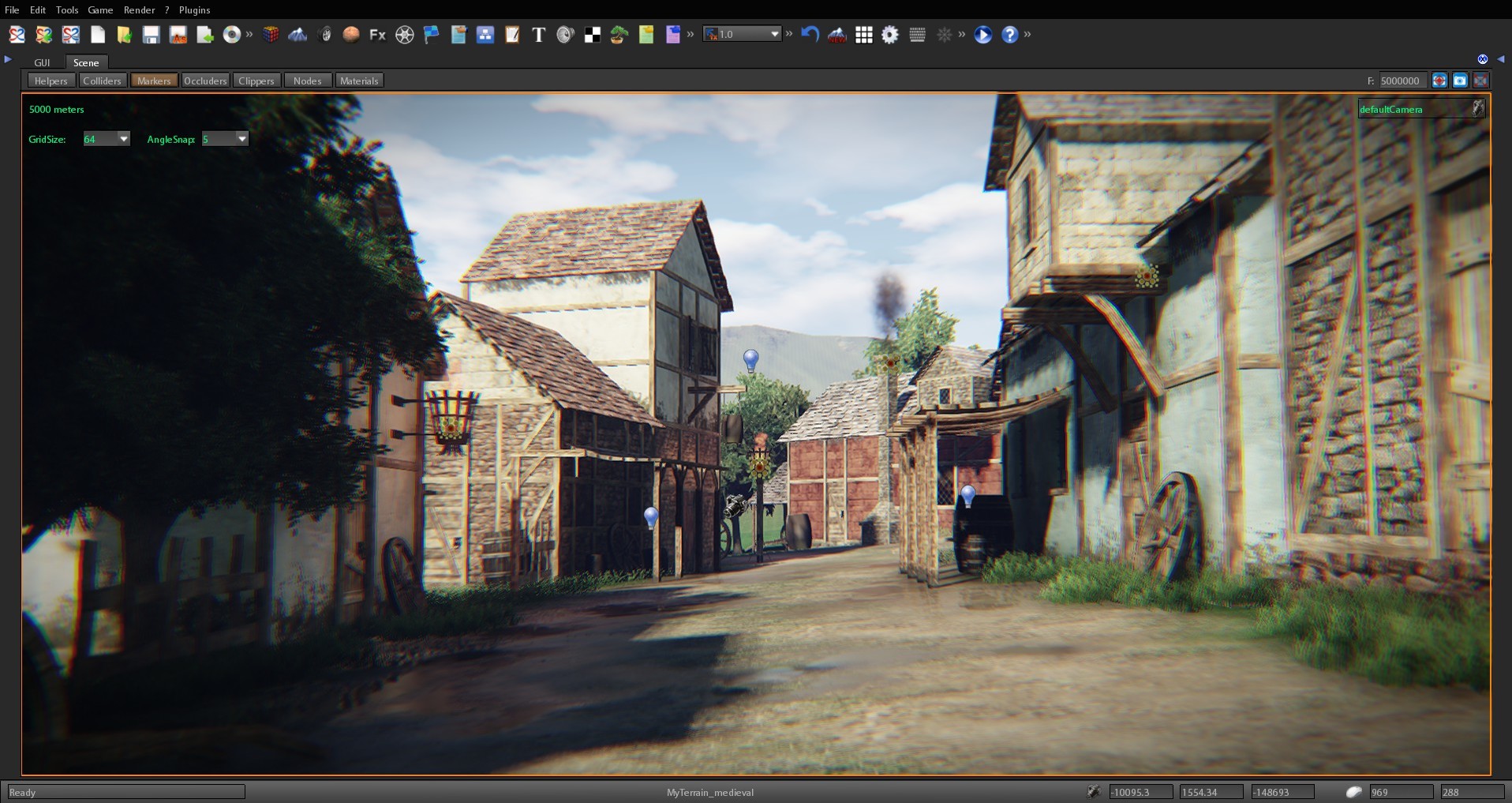This screenshot has width=1512, height=803.
Task: Click the Undo arrow icon
Action: click(x=810, y=34)
